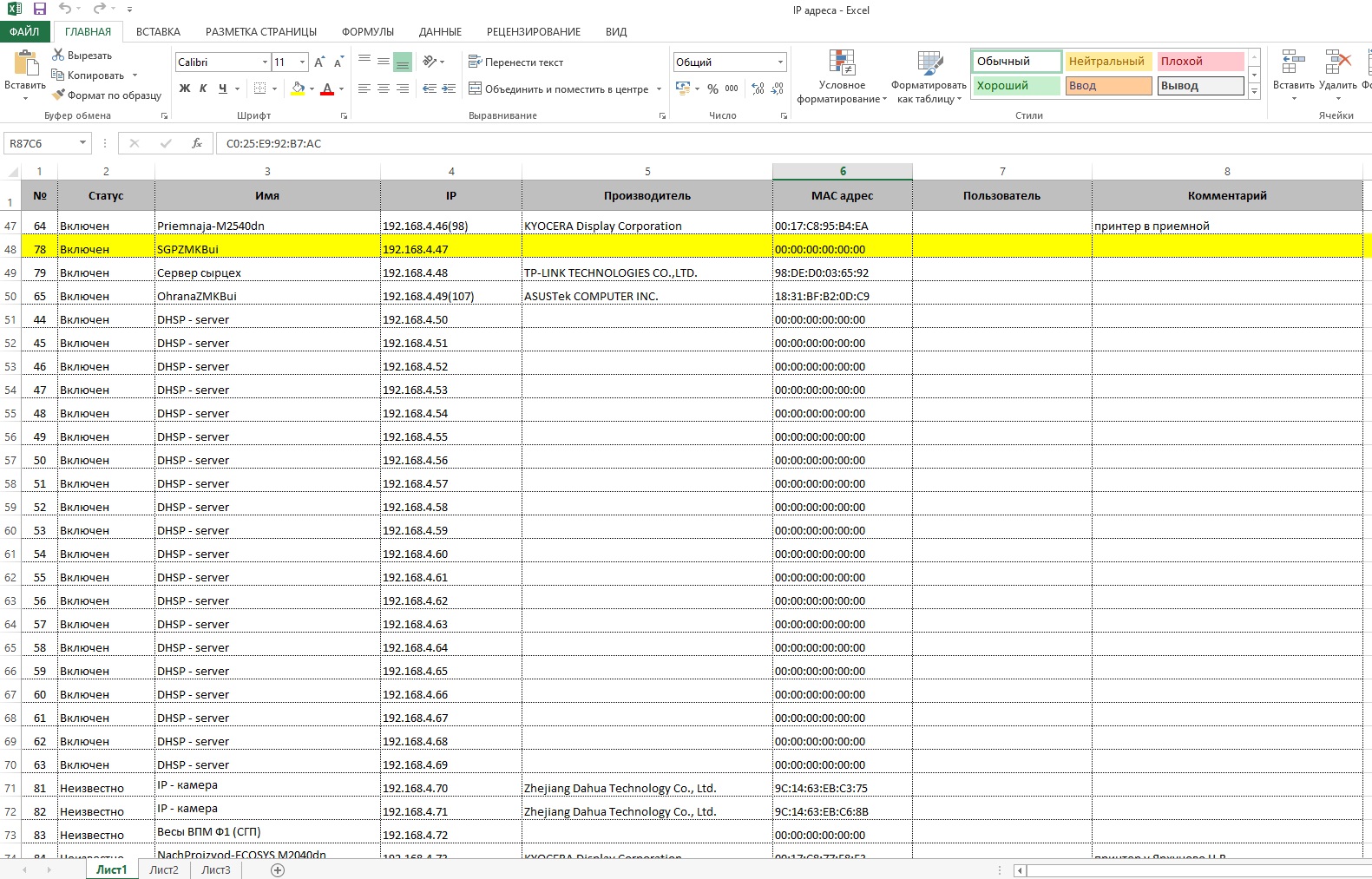
Task: Click the Undo arrow in title bar
Action: [x=66, y=9]
